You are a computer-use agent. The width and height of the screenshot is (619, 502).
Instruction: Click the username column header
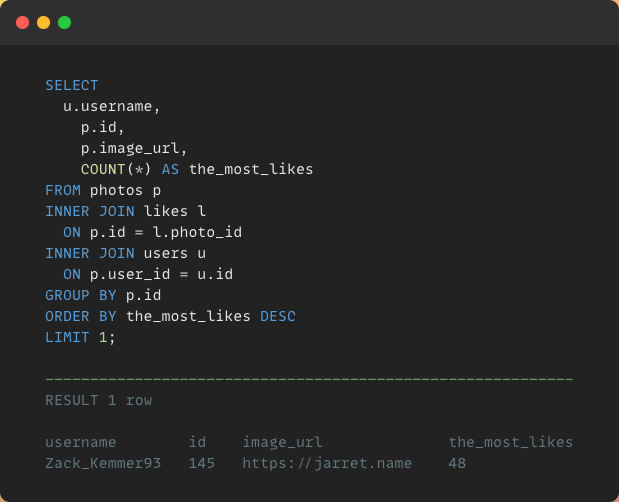click(81, 442)
